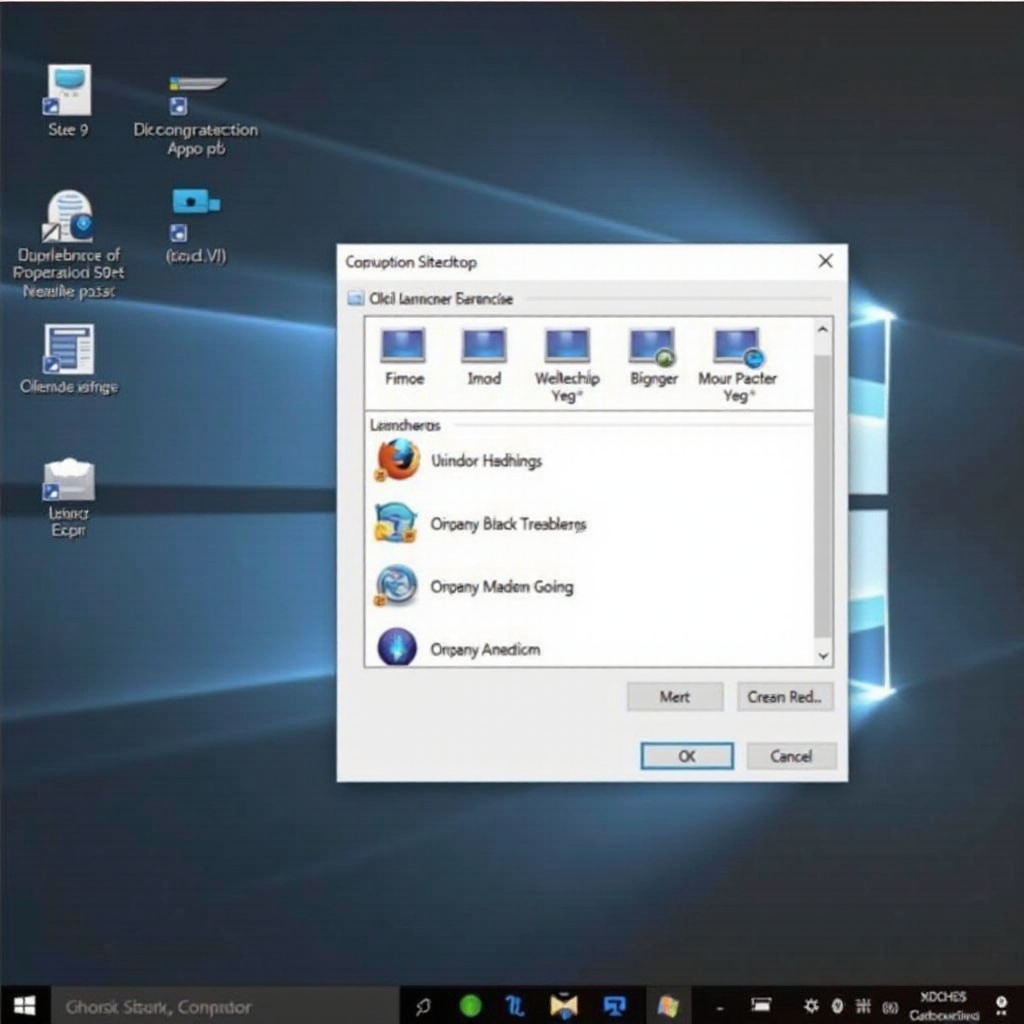Confirm the dialog with OK
This screenshot has width=1024, height=1024.
click(686, 756)
